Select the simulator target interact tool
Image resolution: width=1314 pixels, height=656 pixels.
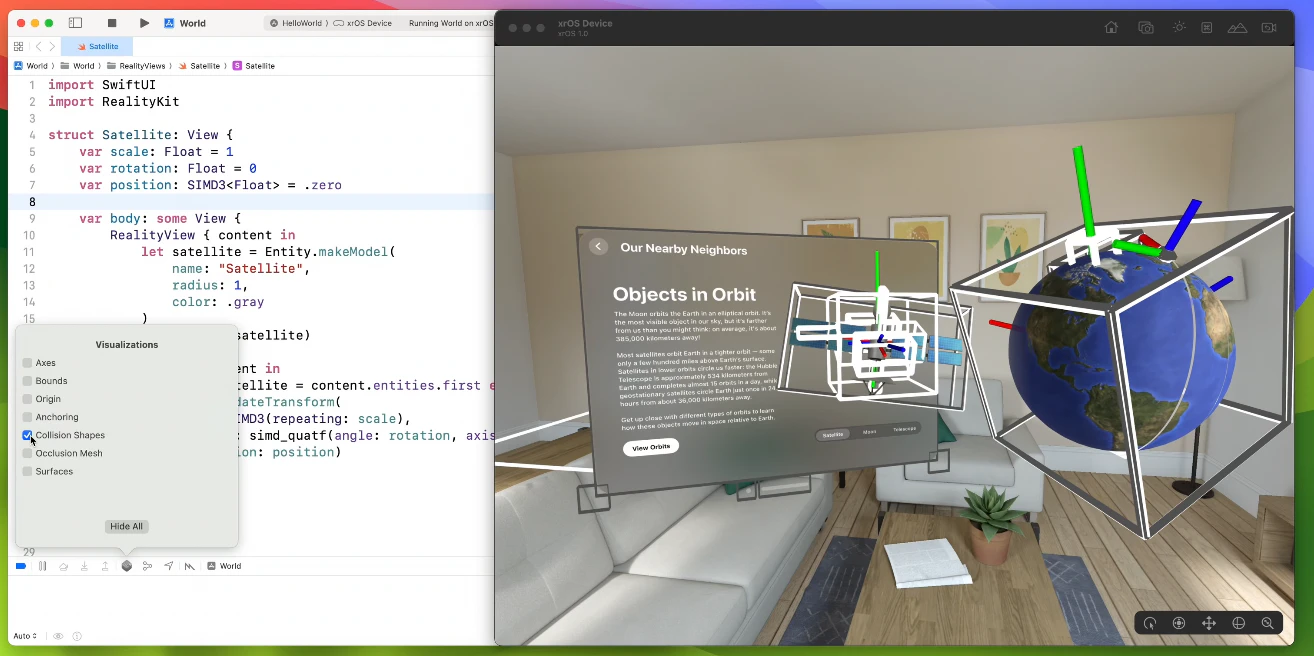tap(1179, 623)
